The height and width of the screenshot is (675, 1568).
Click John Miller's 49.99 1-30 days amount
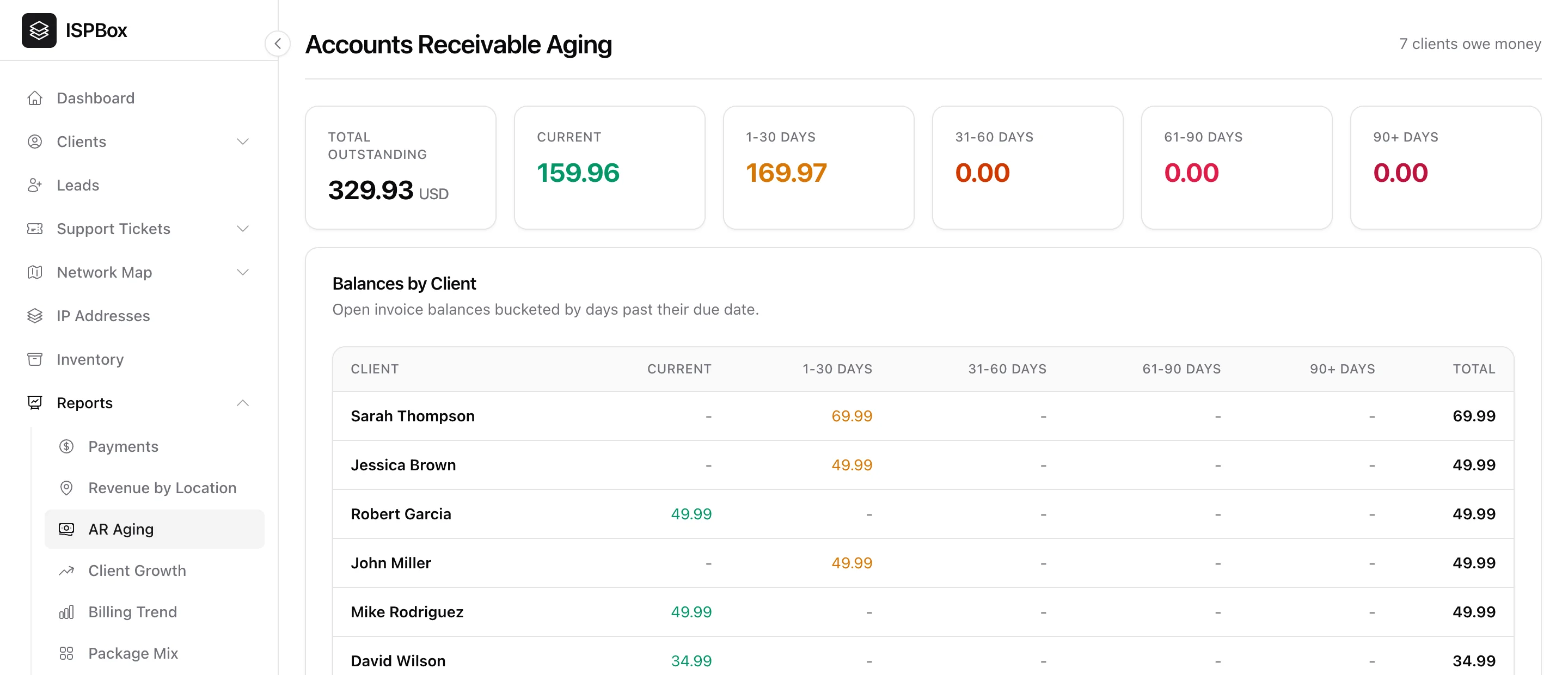coord(852,563)
